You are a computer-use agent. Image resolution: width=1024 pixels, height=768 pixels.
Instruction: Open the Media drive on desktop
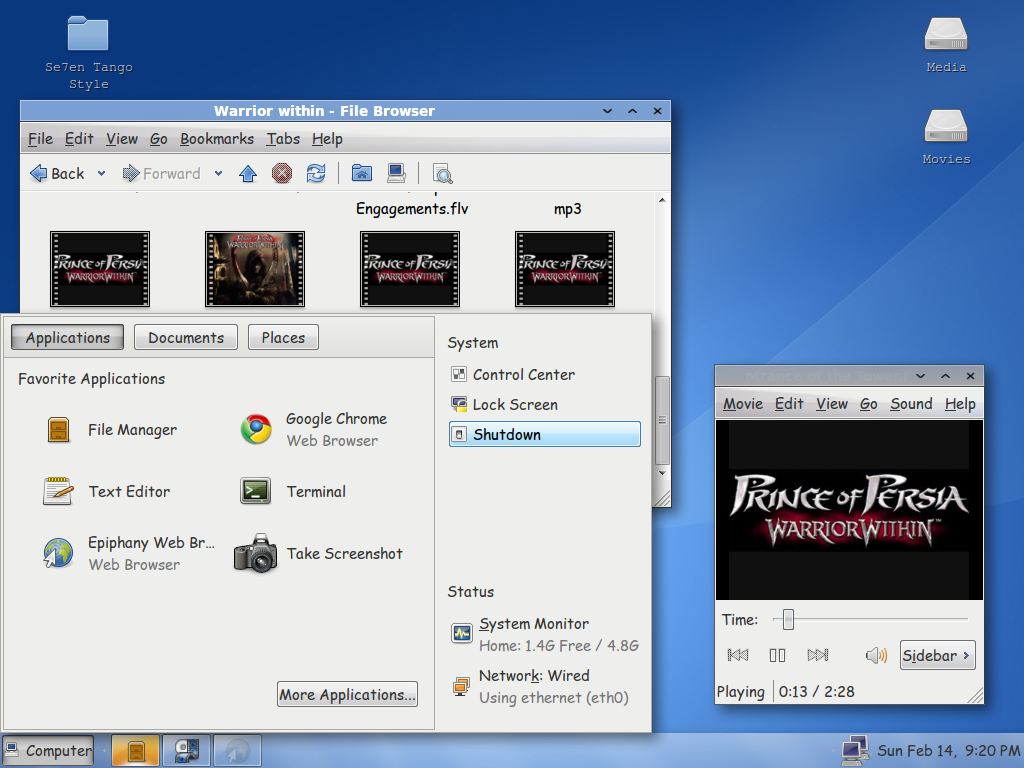click(946, 44)
